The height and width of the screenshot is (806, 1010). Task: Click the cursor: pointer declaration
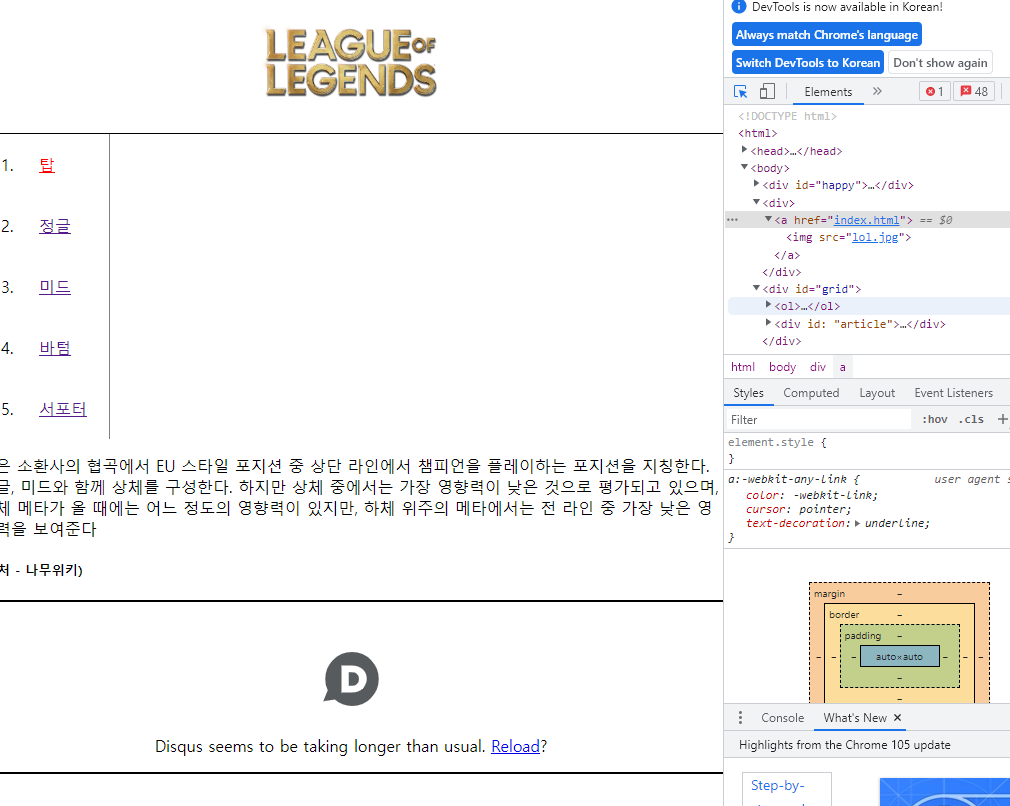(798, 509)
